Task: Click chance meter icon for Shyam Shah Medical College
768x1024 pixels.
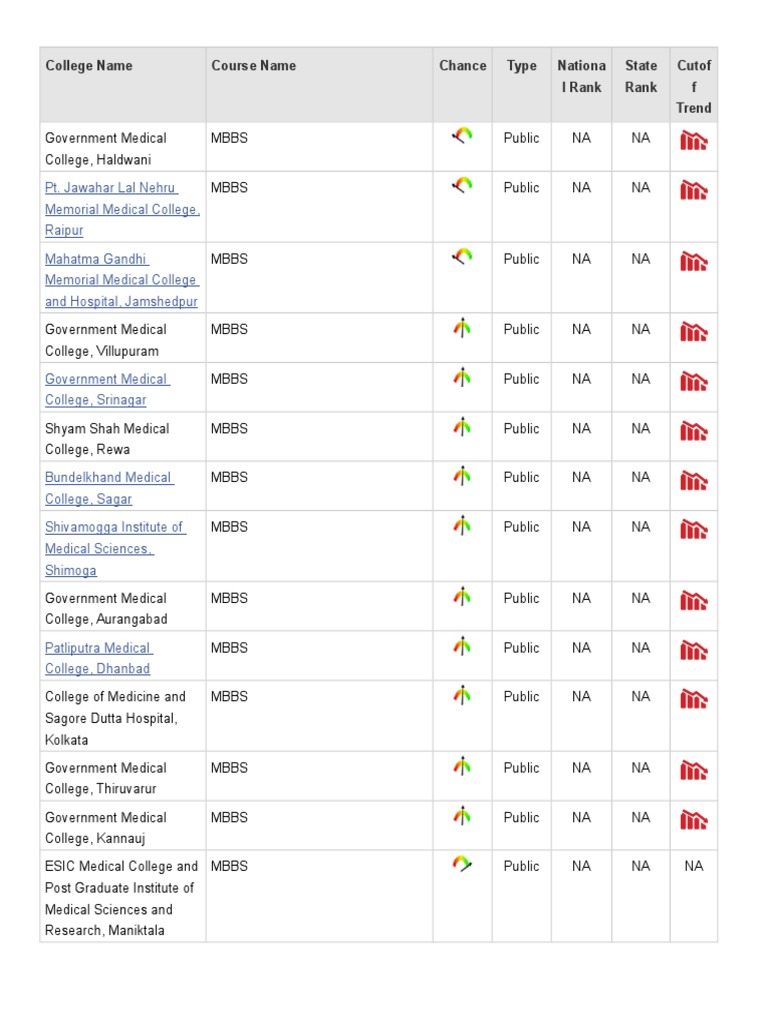Action: [x=462, y=427]
